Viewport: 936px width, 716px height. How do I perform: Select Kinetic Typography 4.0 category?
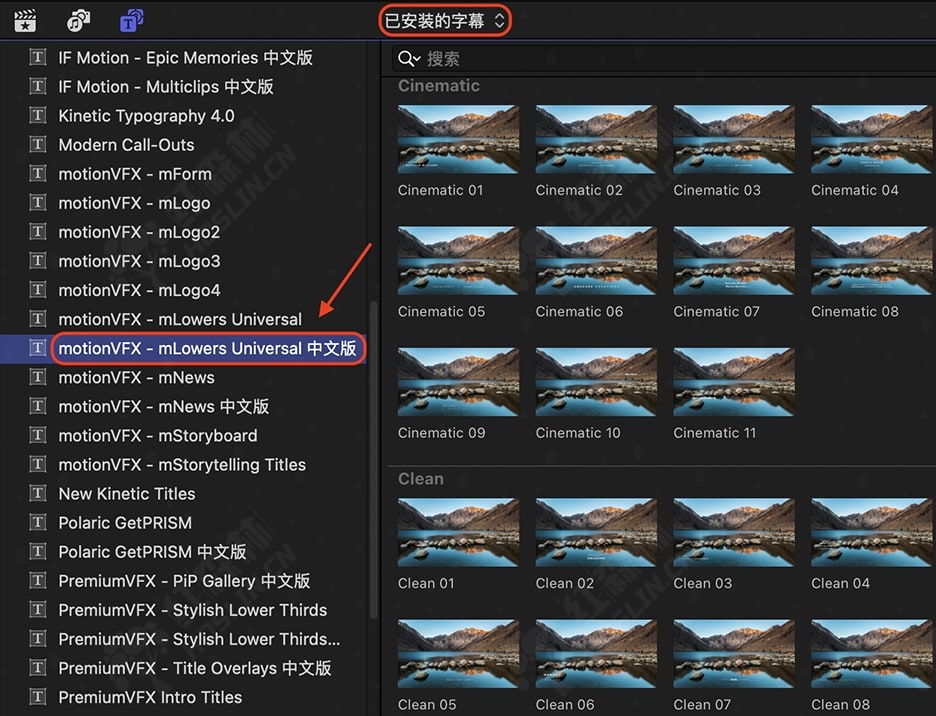[146, 115]
